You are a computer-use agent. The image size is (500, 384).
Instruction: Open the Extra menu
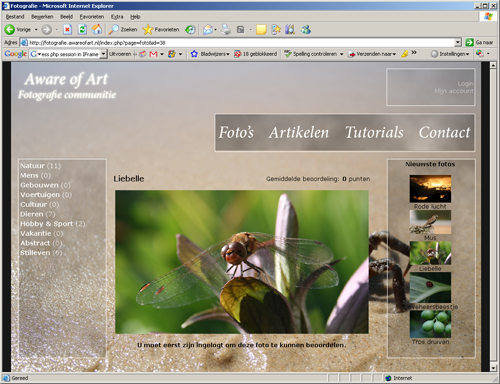[x=117, y=17]
